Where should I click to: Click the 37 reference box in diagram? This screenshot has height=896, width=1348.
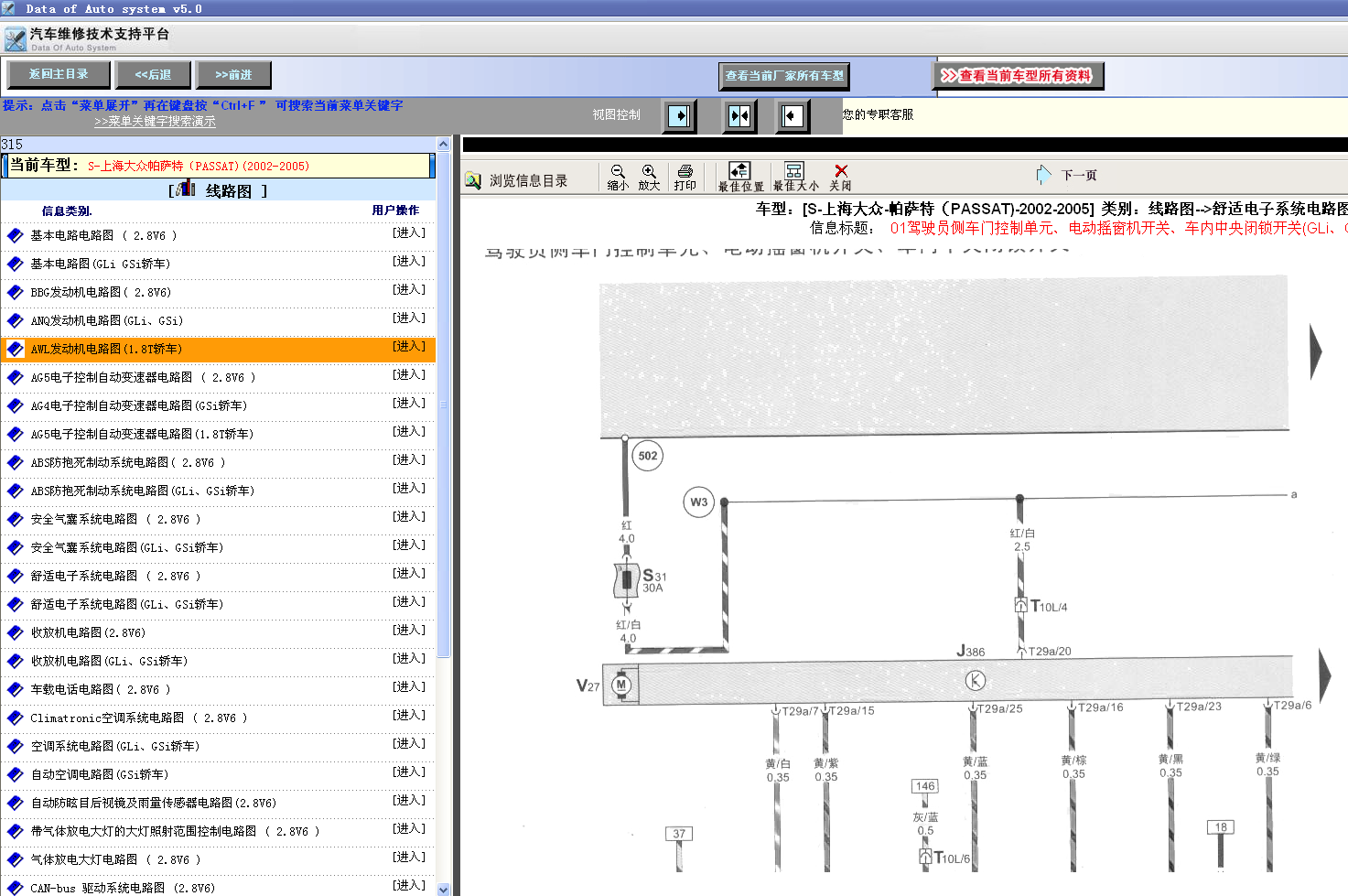coord(679,834)
